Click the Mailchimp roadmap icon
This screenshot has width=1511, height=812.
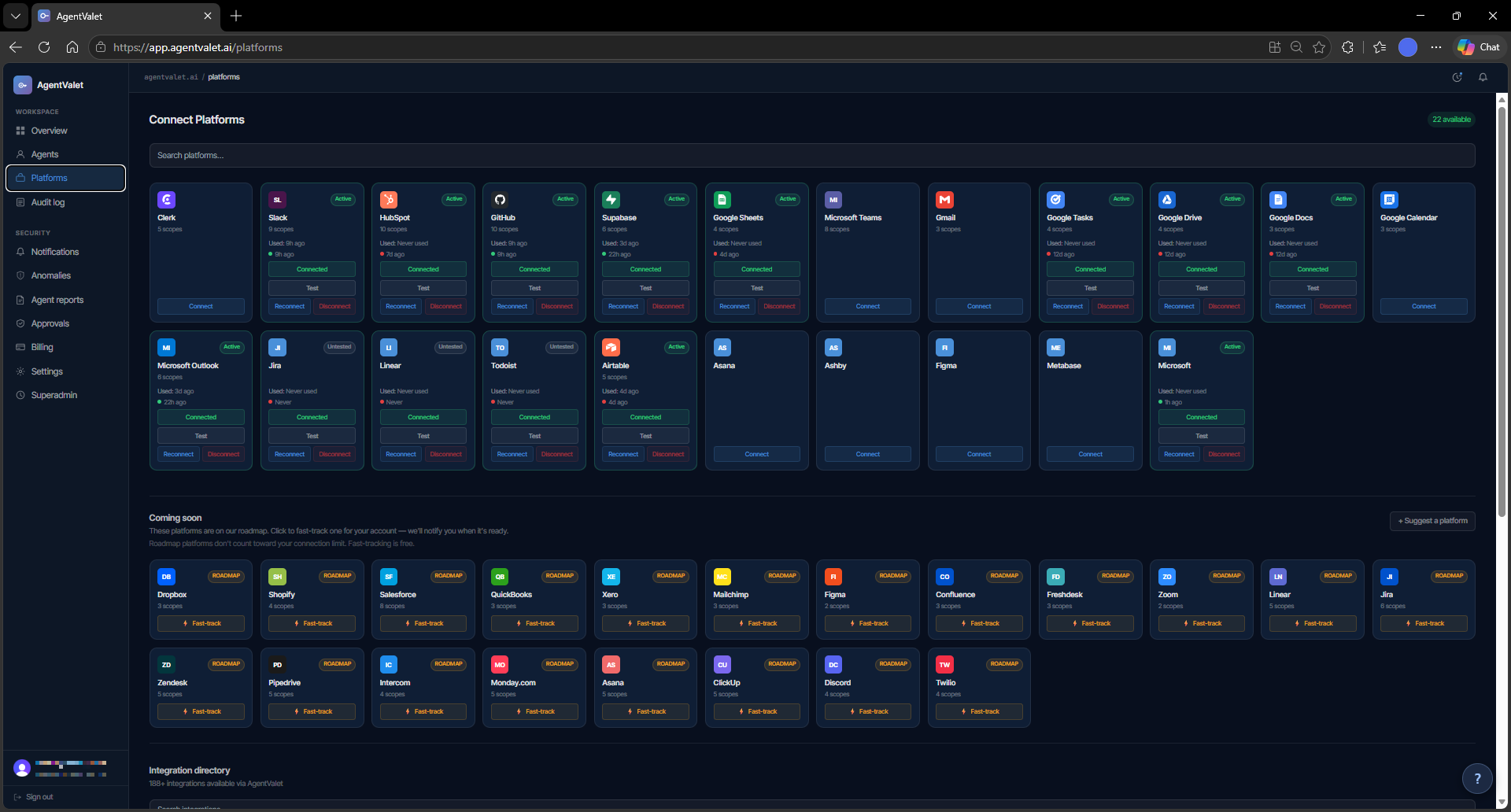[x=722, y=577]
